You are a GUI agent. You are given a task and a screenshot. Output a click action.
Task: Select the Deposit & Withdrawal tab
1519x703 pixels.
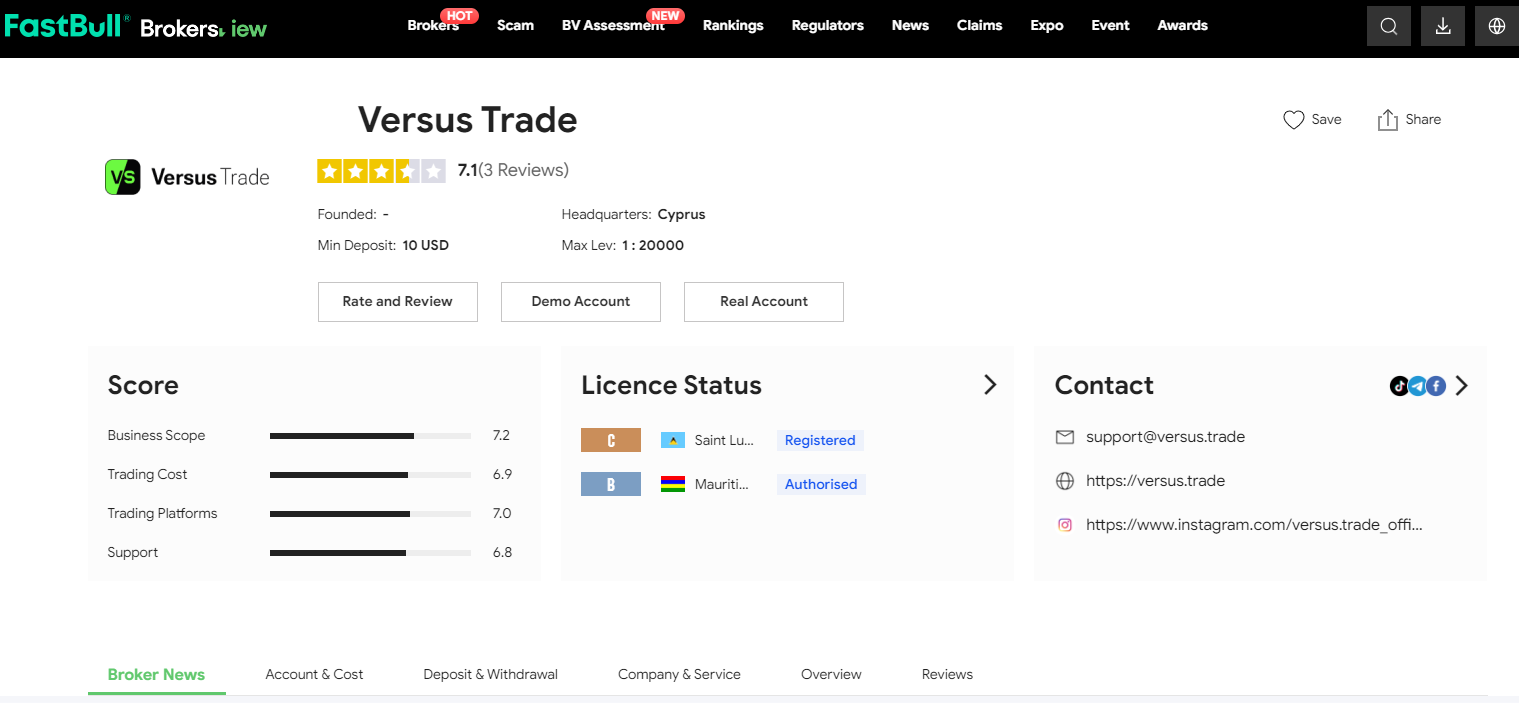(490, 674)
